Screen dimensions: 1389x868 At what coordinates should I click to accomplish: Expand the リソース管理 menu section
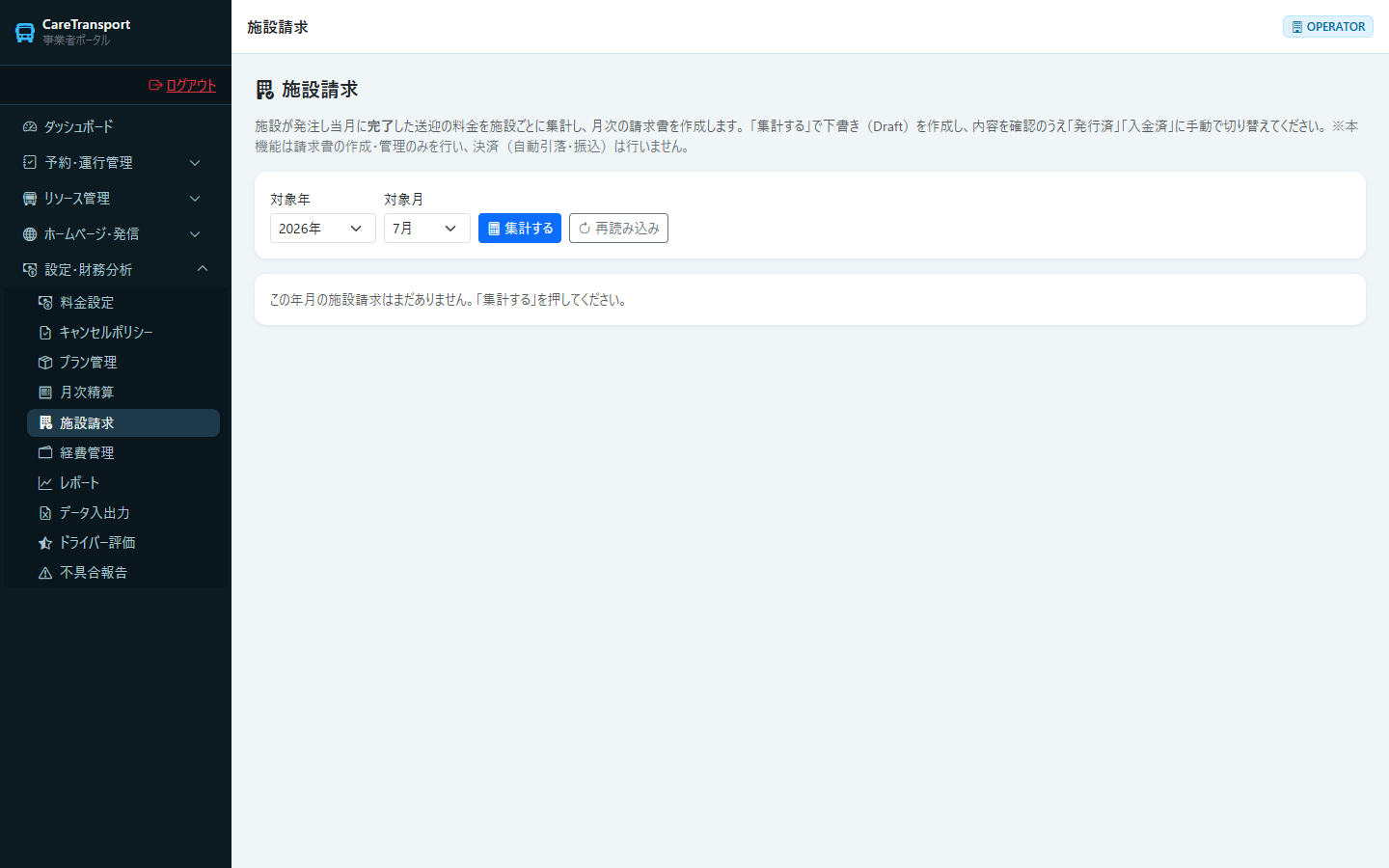click(116, 198)
